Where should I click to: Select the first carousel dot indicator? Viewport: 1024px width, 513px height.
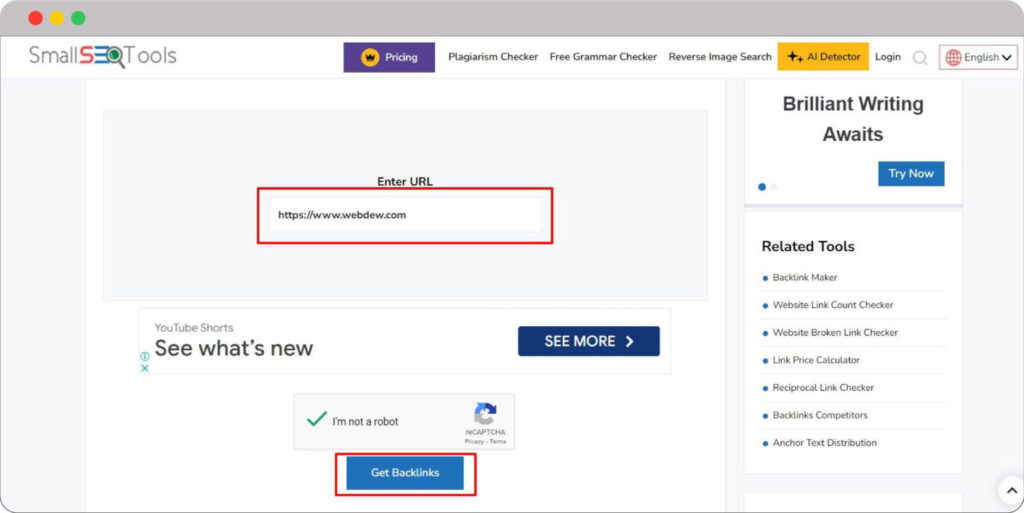point(762,187)
